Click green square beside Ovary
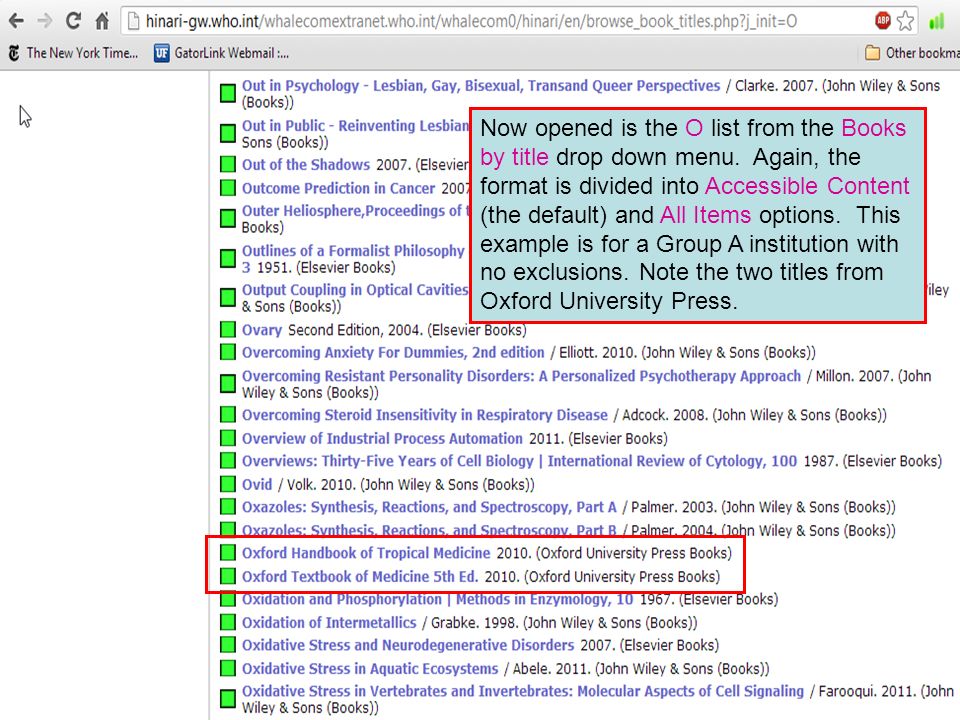 [228, 329]
